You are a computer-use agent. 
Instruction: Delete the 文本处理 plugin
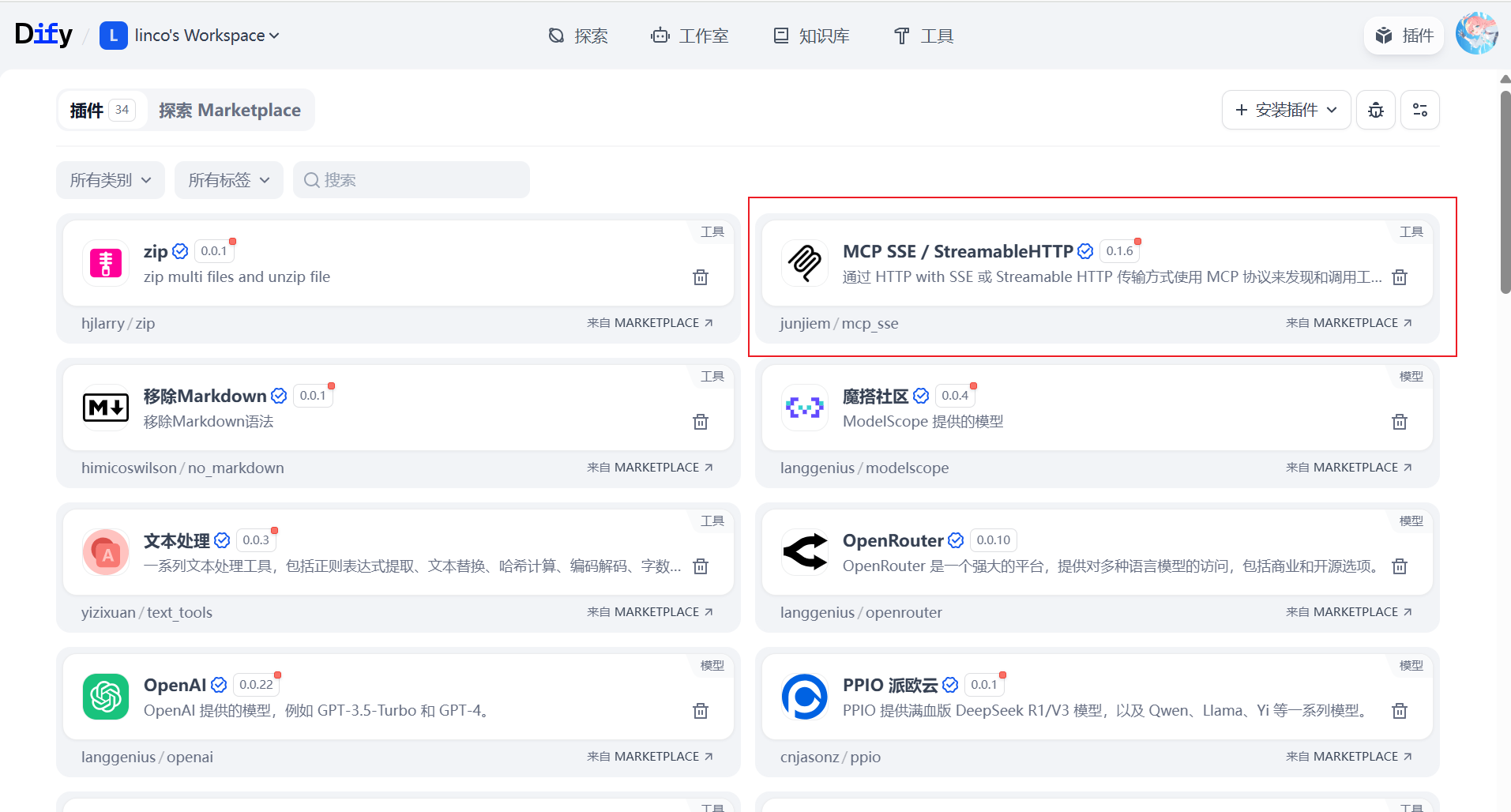coord(701,566)
